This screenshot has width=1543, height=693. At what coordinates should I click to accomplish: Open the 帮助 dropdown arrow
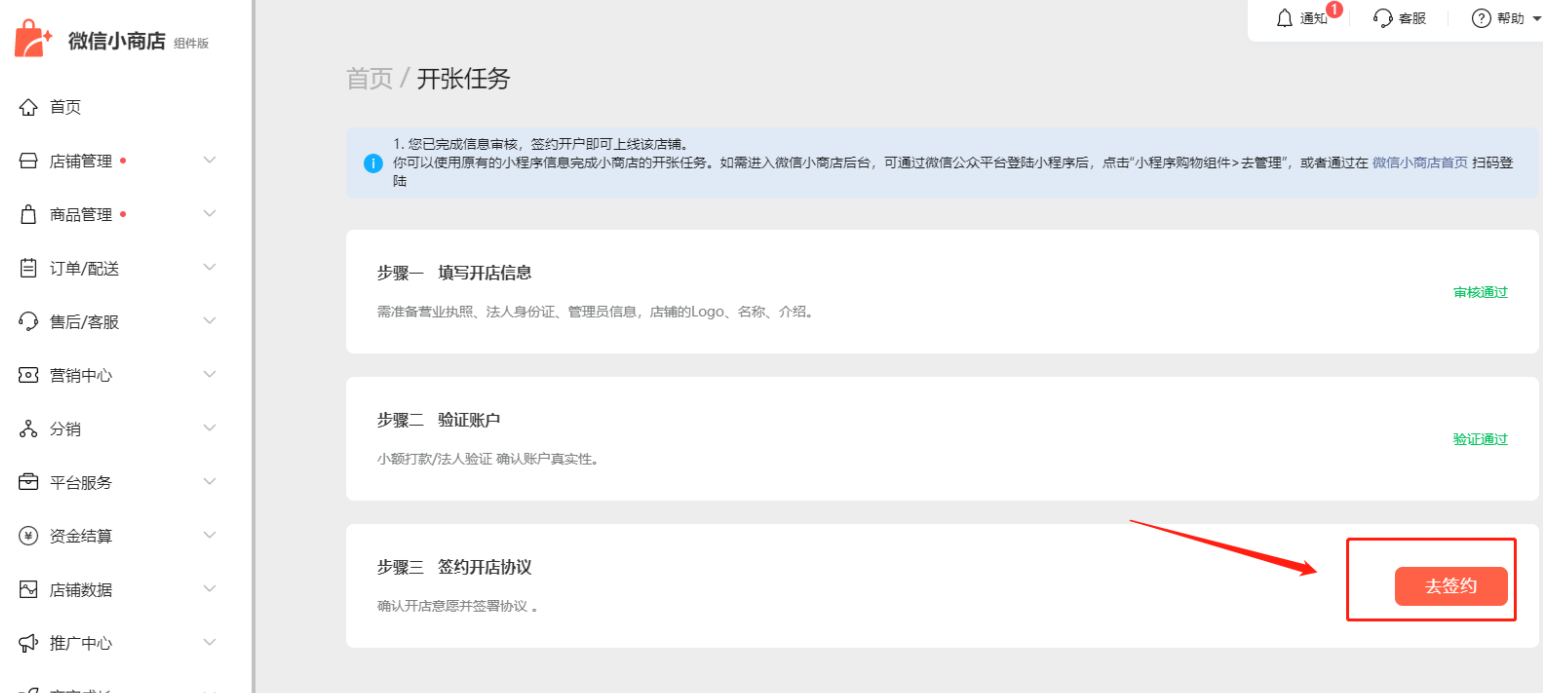1536,19
